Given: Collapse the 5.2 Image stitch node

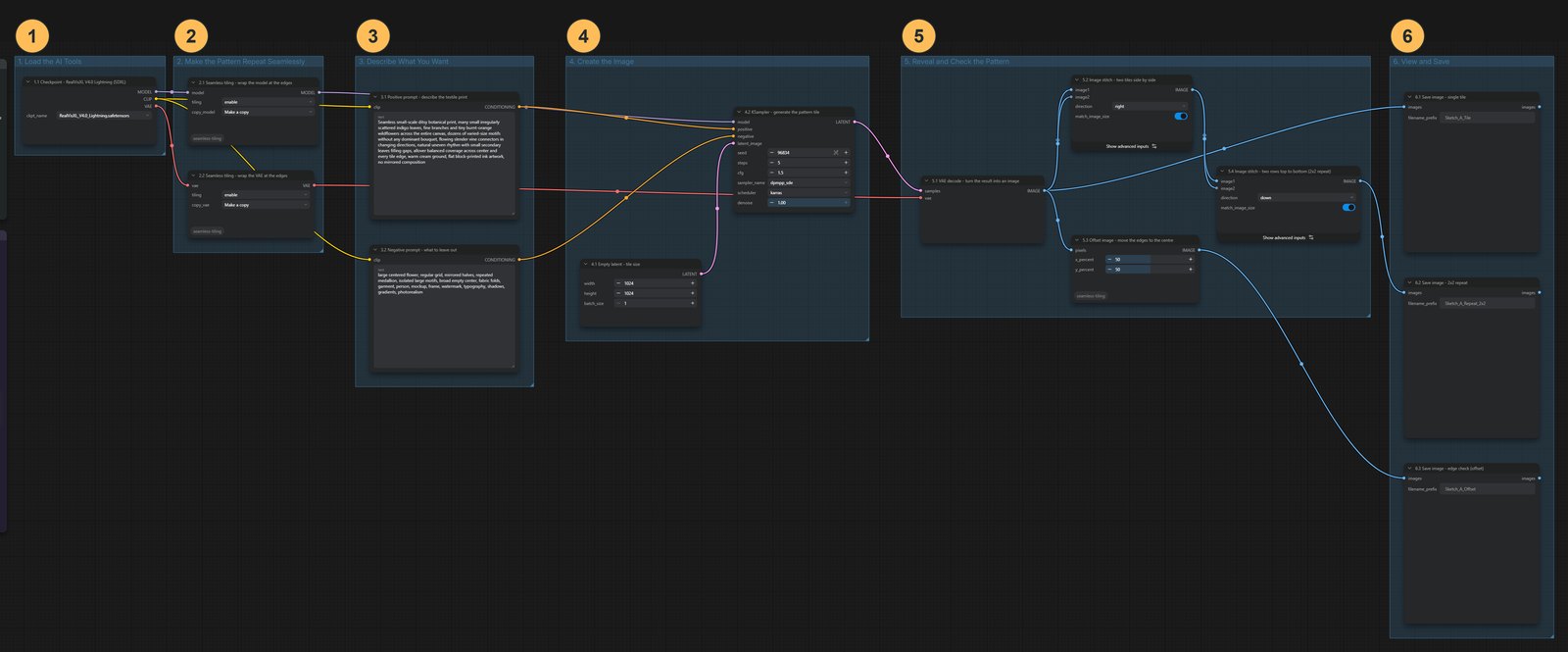Looking at the screenshot, I should click(x=1077, y=79).
